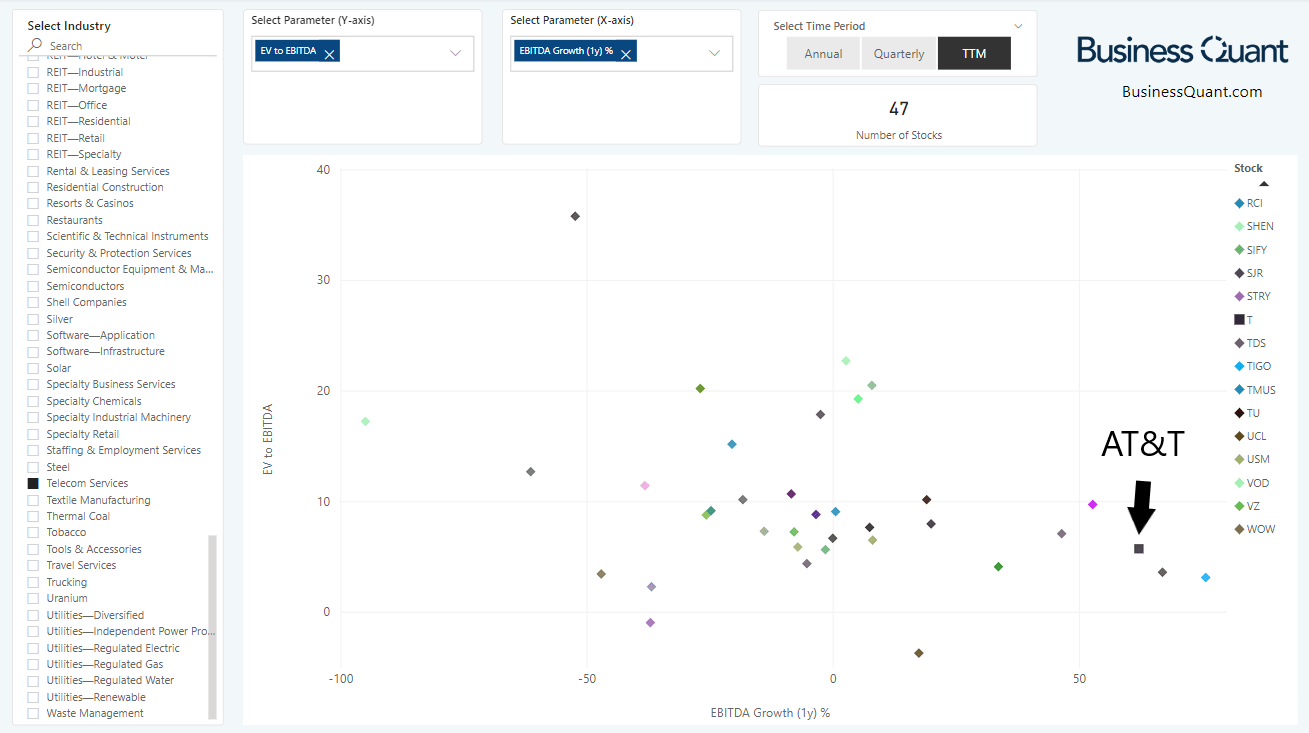
Task: Select the Annual time period tab
Action: pos(823,54)
